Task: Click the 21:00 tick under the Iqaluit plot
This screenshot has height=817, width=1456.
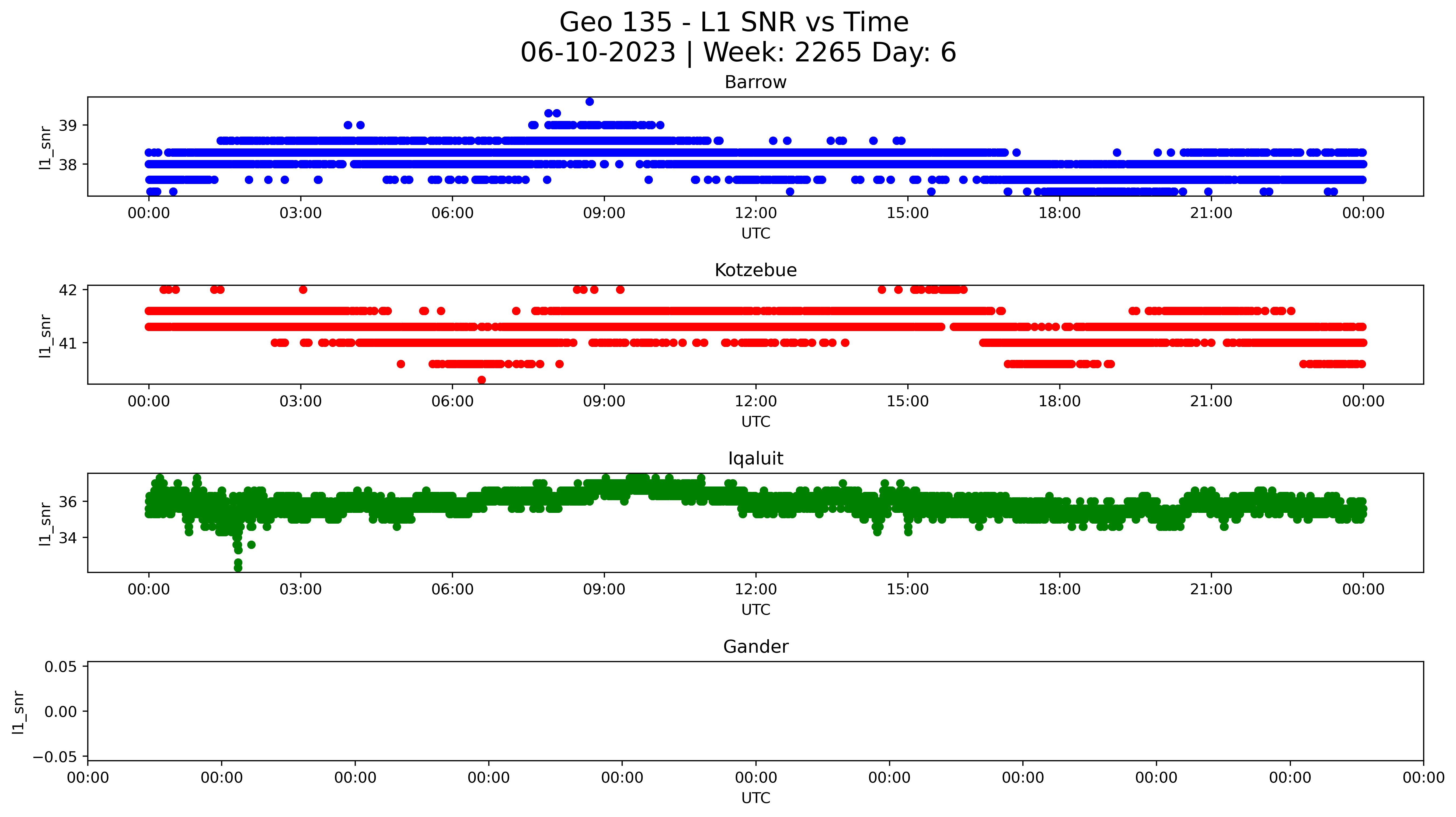Action: 1211,590
